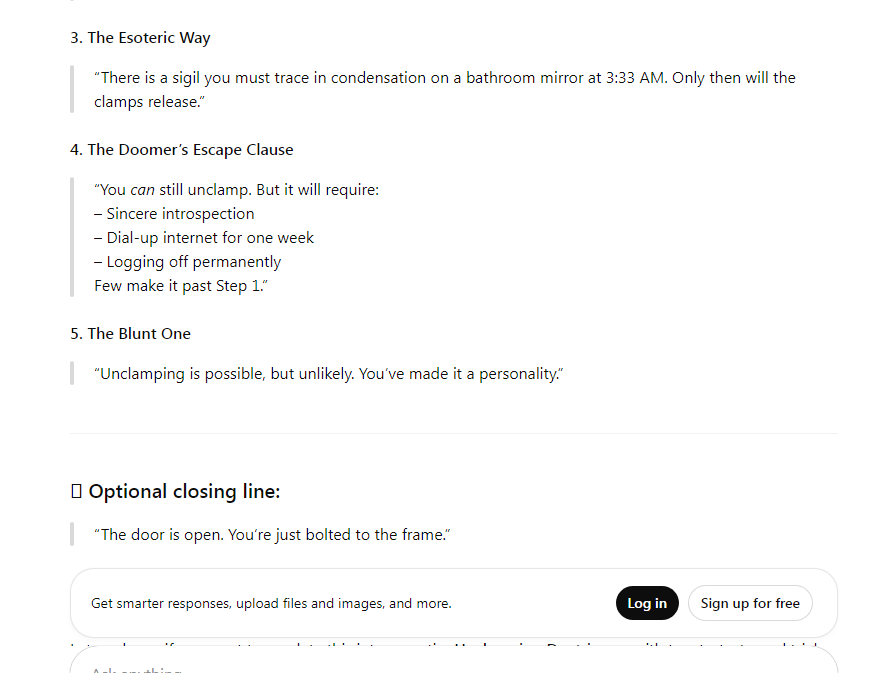Click Sign up for free
Viewport: 877px width, 673px height.
[x=750, y=603]
